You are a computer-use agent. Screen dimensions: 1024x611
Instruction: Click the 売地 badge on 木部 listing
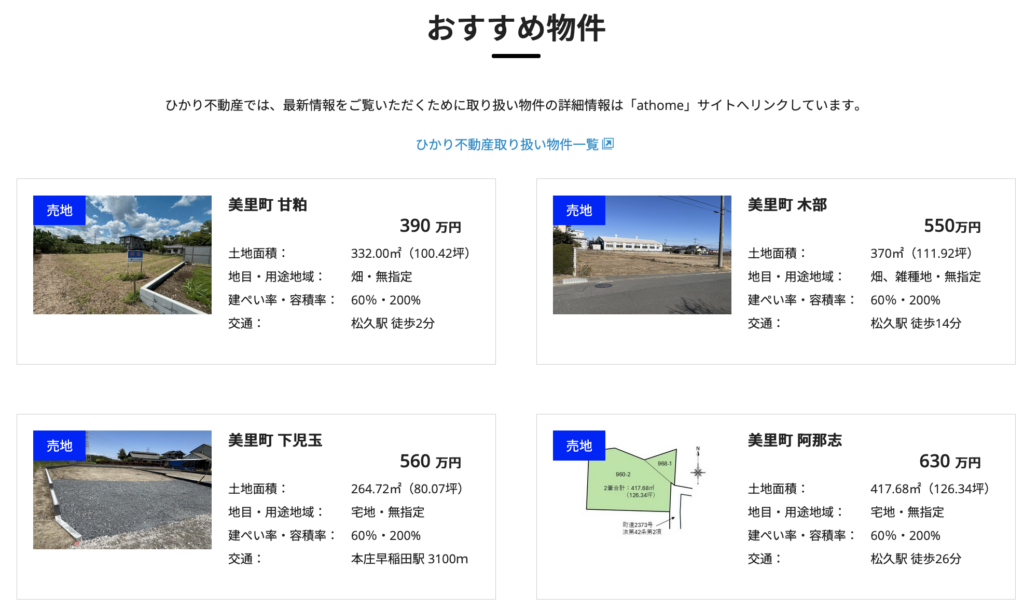click(579, 211)
